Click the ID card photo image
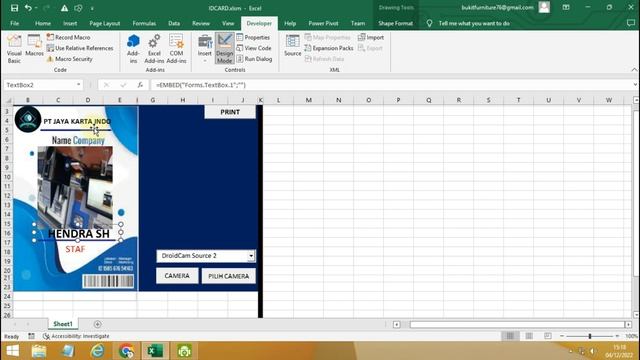Viewport: 640px width, 360px height. point(75,187)
